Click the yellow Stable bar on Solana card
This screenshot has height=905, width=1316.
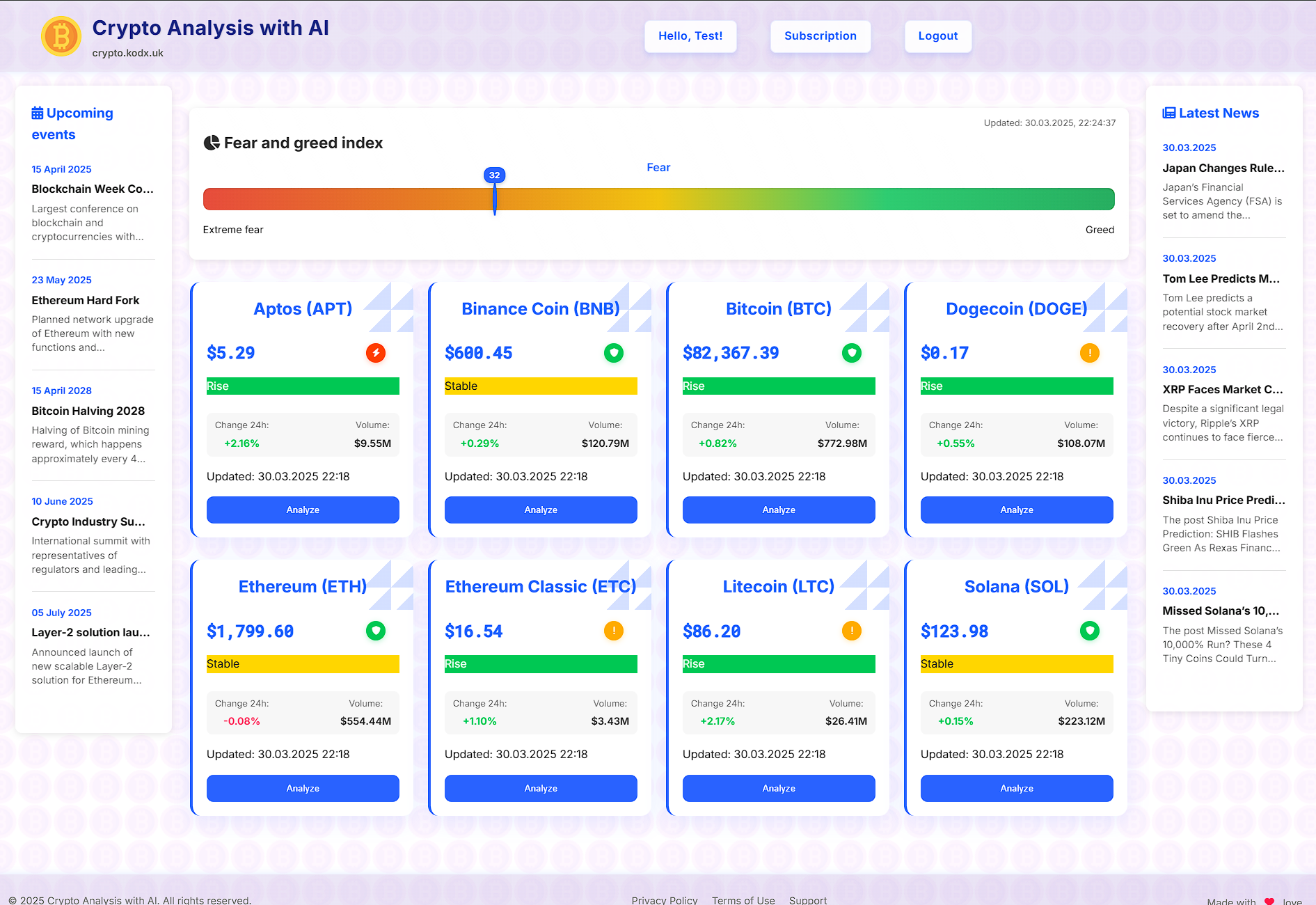pos(1017,664)
